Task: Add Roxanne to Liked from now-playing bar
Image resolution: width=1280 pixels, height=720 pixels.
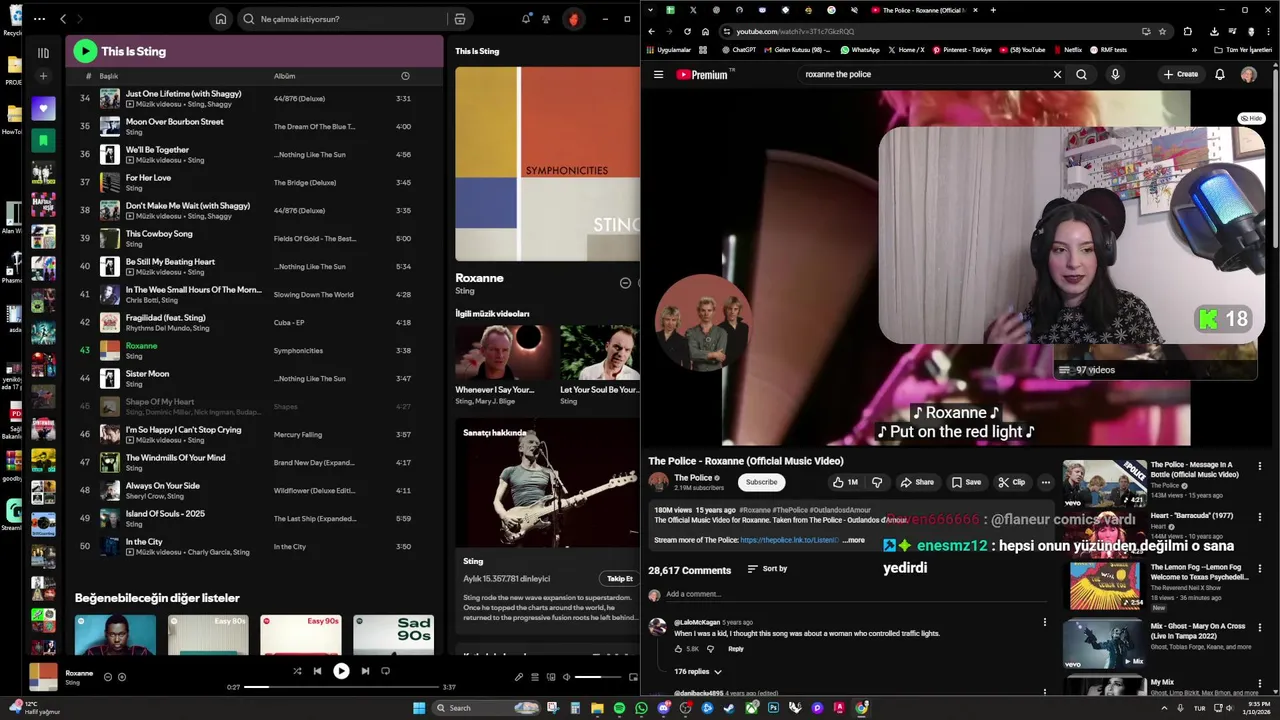Action: (122, 677)
